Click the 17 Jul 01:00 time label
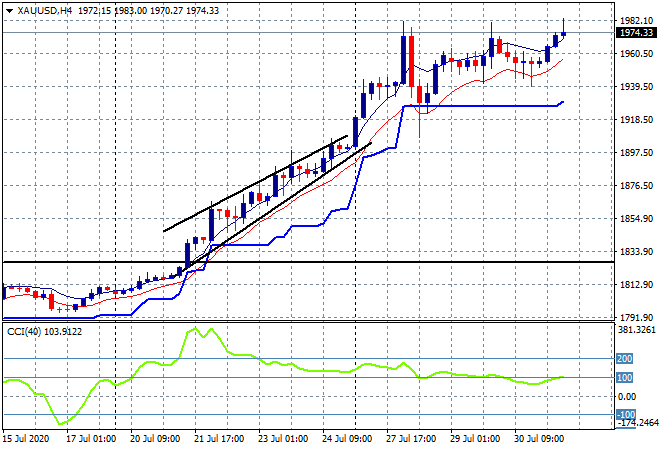 click(x=91, y=439)
